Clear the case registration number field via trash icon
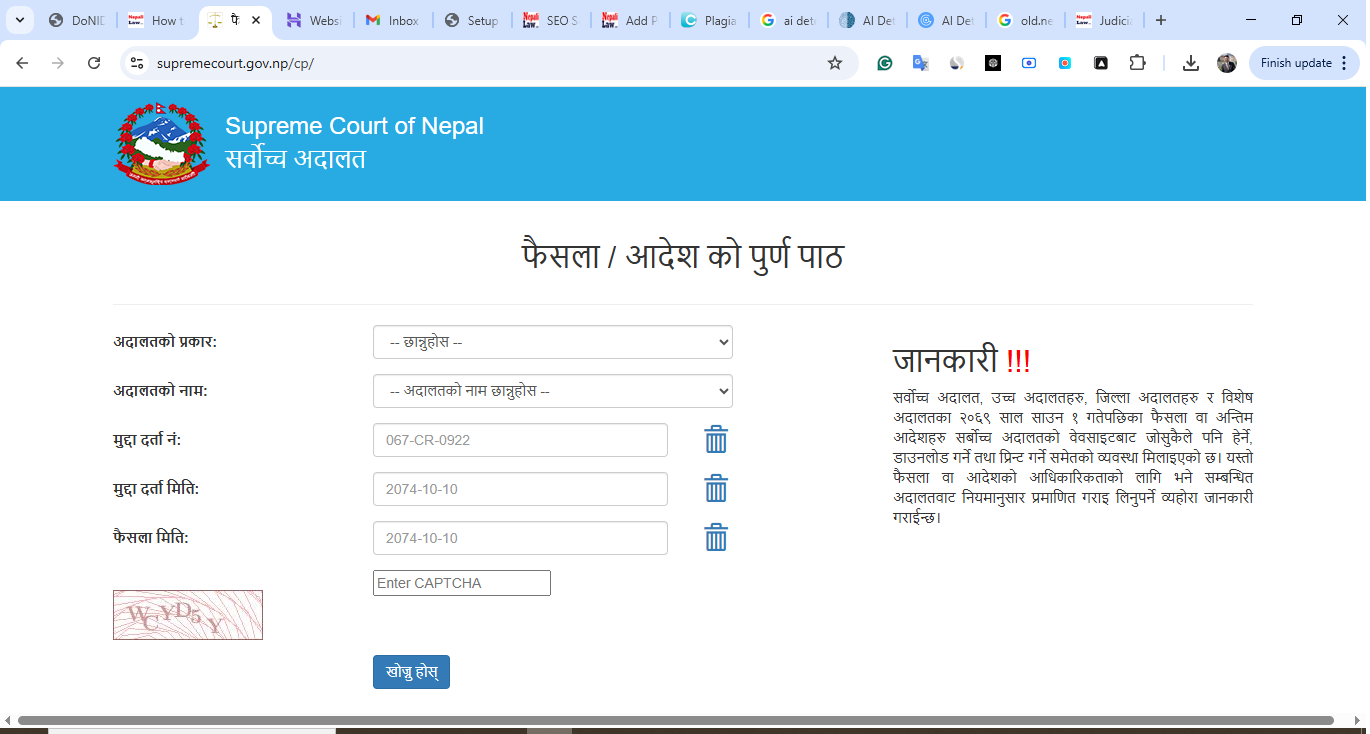 tap(715, 440)
